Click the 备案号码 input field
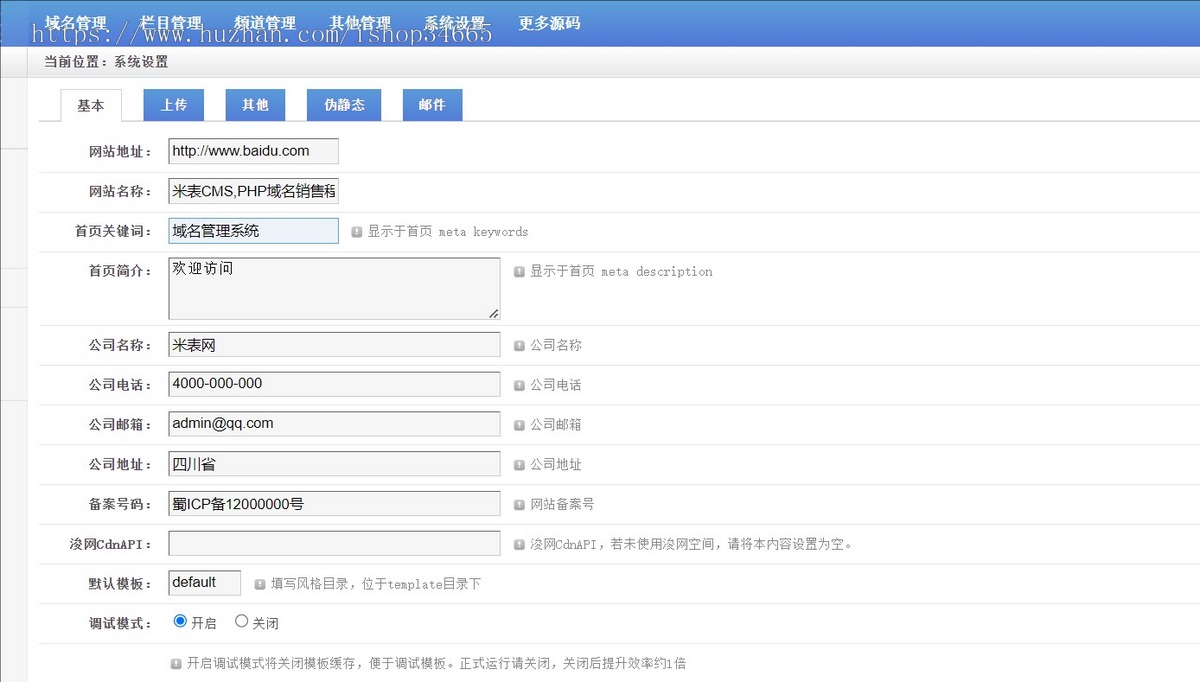1200x682 pixels. tap(334, 504)
